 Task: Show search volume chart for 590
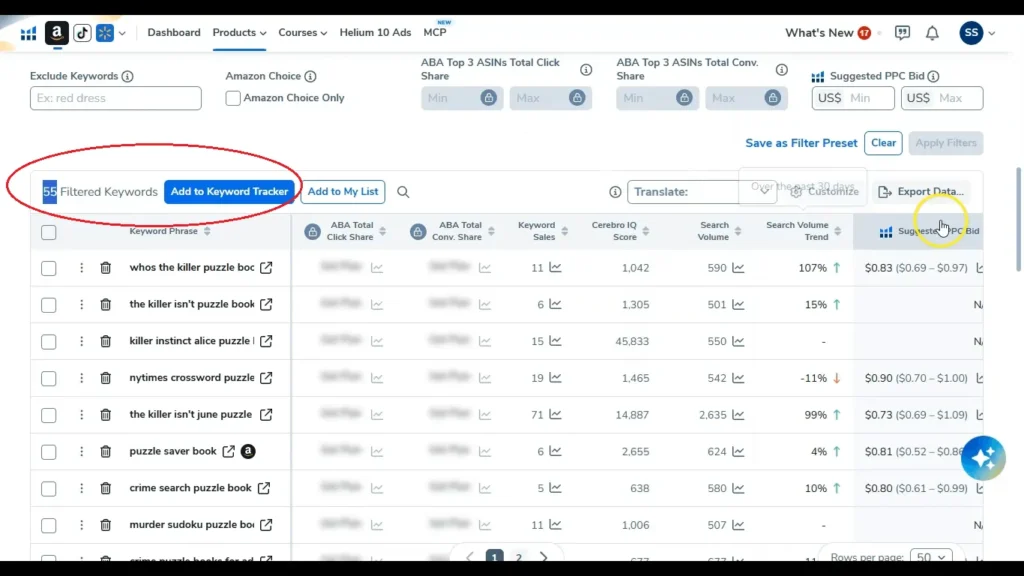[738, 268]
